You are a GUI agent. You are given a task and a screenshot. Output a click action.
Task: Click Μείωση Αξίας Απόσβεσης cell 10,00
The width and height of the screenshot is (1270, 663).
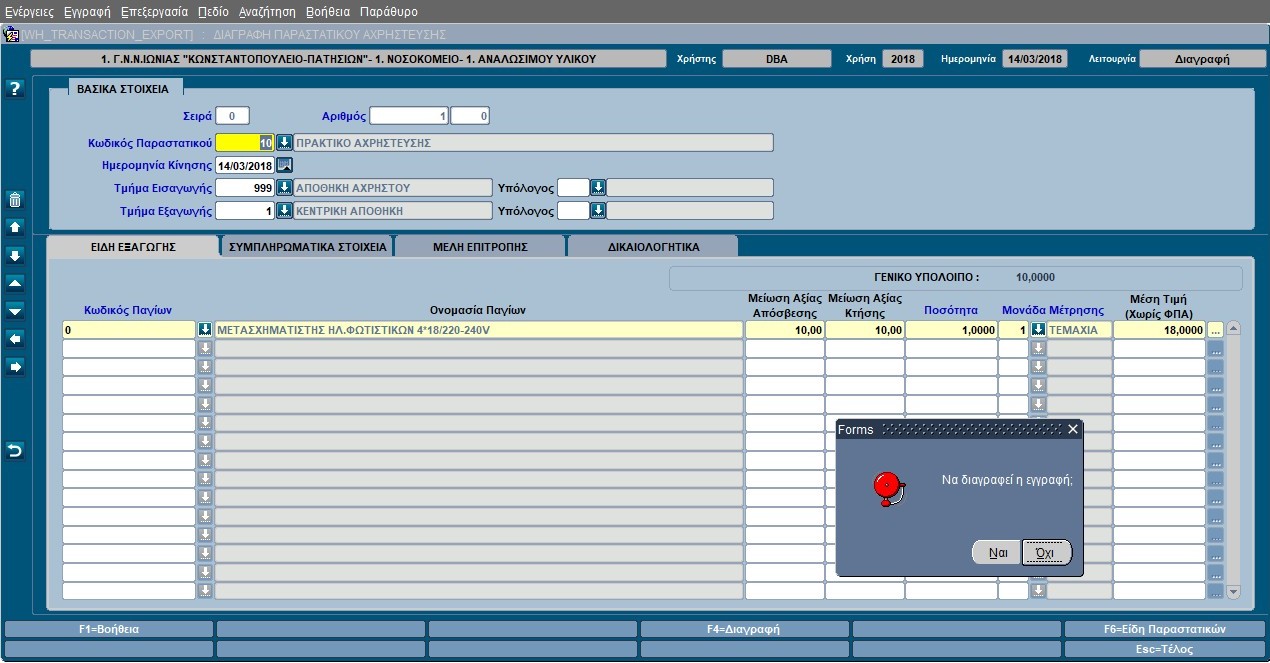point(784,329)
